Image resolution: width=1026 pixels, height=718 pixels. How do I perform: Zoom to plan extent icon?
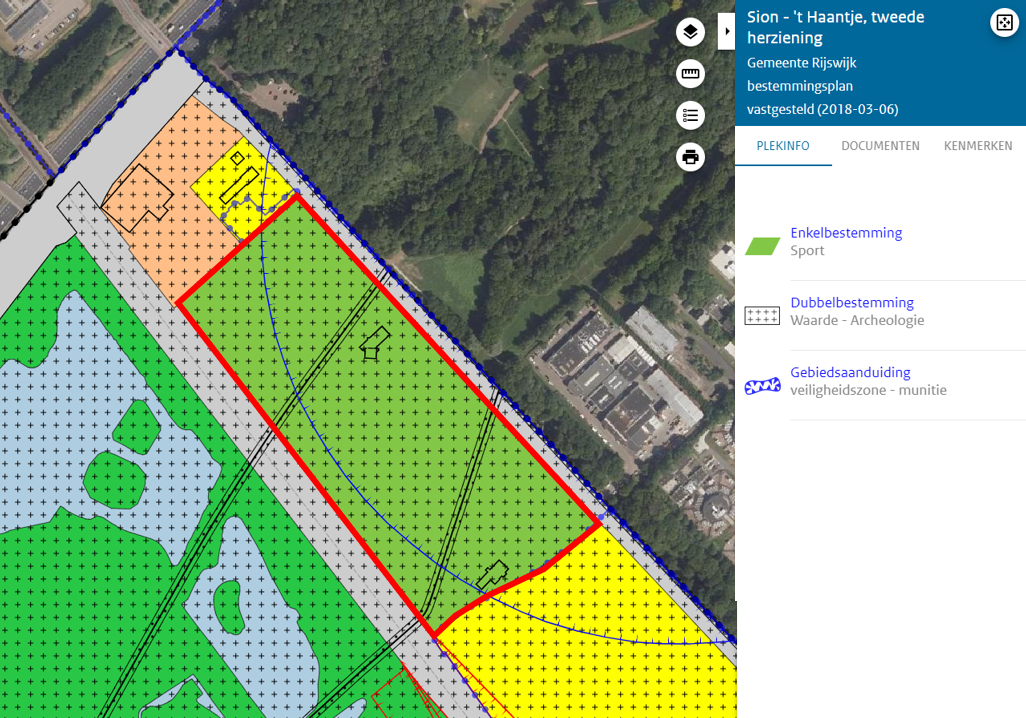pos(1004,23)
